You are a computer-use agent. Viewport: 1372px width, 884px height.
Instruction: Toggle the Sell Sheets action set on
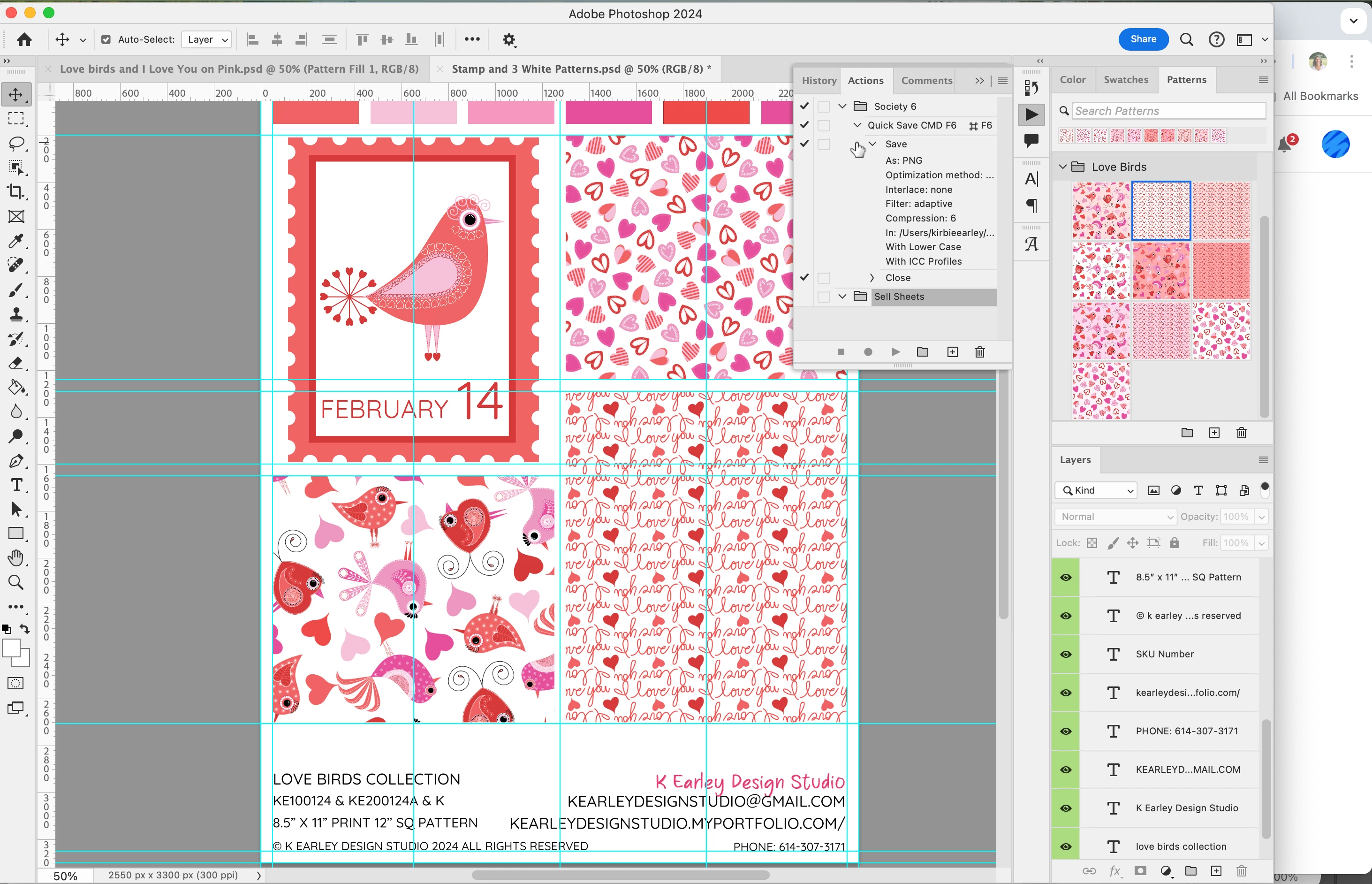tap(804, 297)
